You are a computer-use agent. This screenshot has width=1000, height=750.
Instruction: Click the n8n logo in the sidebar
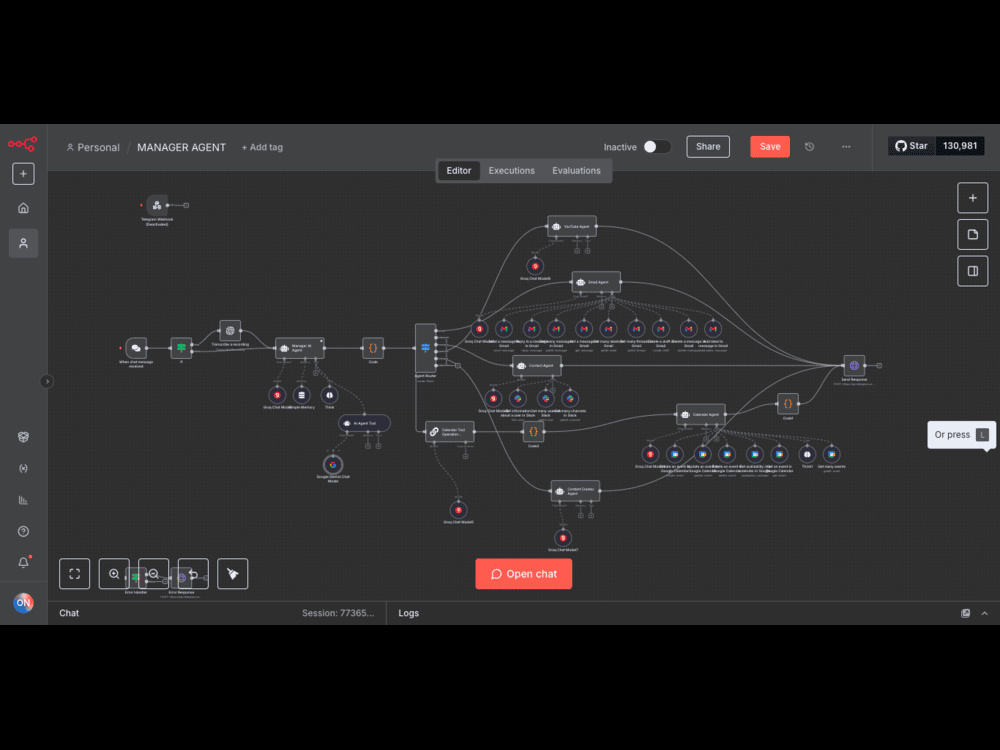23,144
